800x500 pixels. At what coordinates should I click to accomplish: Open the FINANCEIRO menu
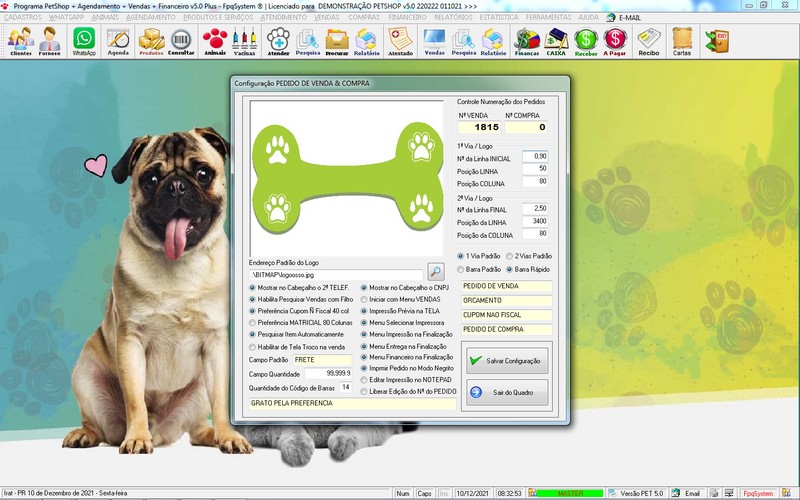coord(407,17)
